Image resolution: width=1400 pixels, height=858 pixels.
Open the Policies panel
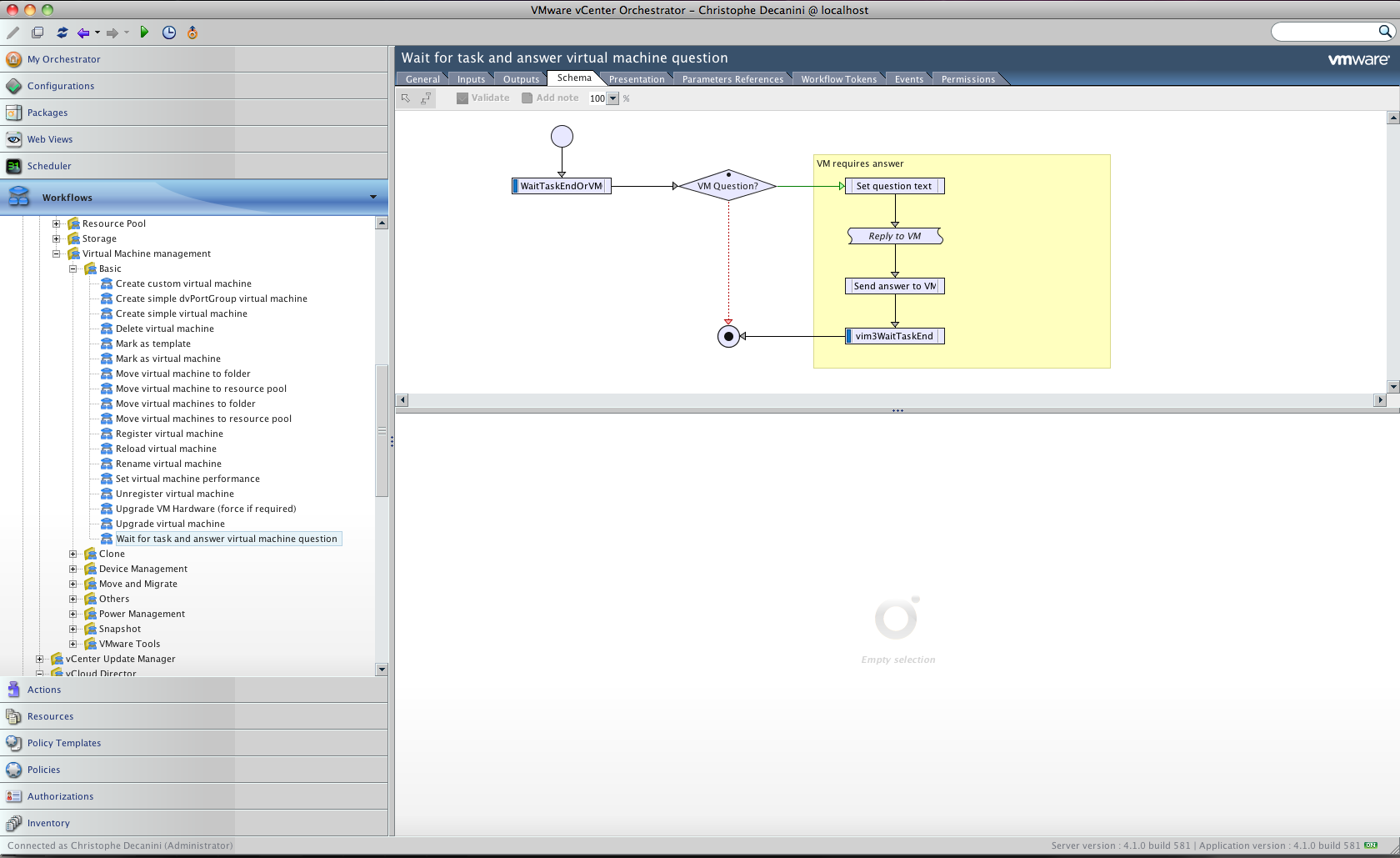(193, 770)
